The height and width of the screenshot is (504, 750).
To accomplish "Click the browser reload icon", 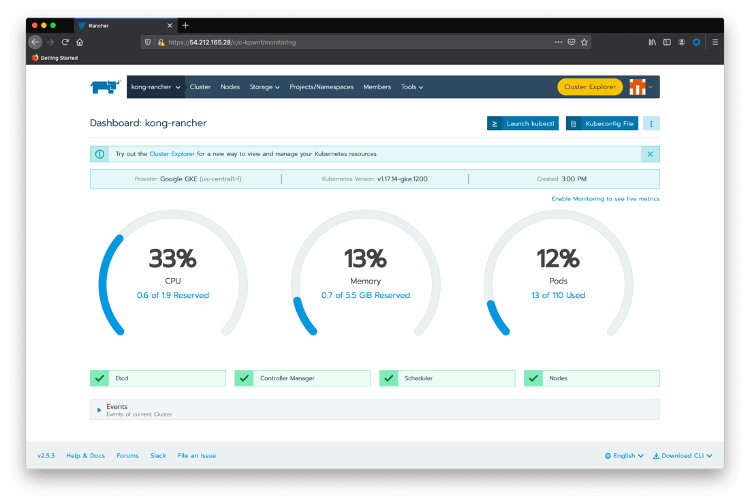I will (x=65, y=42).
